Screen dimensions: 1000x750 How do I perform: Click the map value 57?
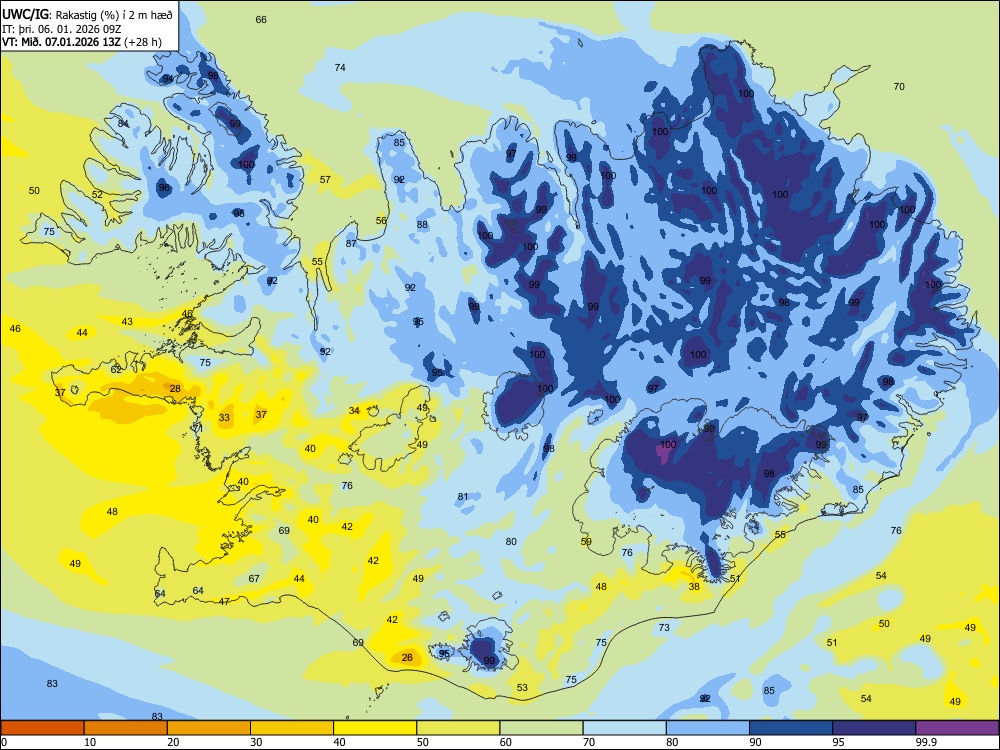[325, 179]
